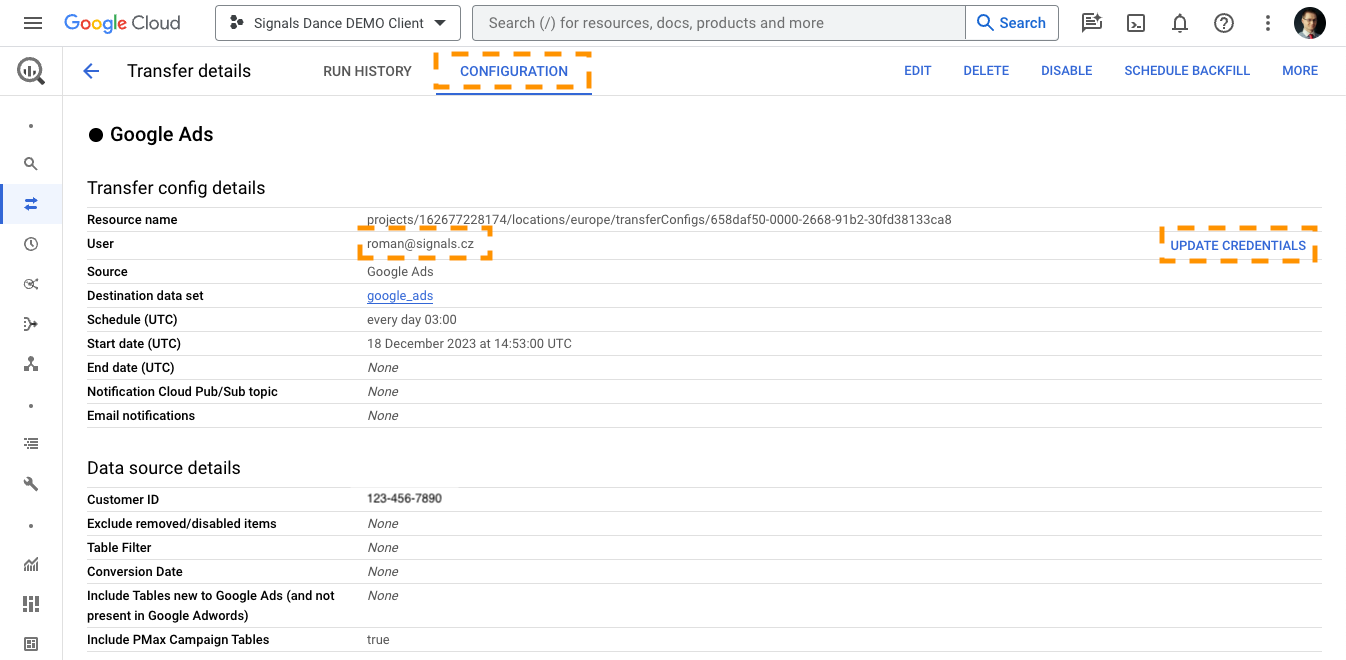Activate Cloud Shell terminal icon
Screen dimensions: 1346x660
pos(1136,23)
